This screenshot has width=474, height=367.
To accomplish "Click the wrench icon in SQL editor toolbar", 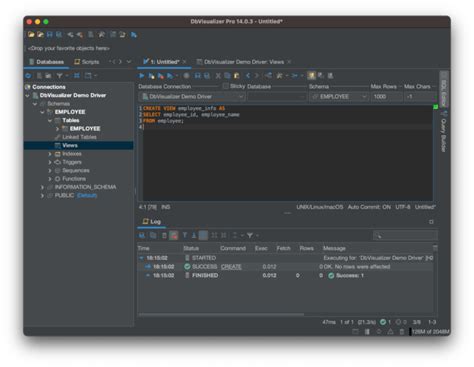I will [x=279, y=76].
